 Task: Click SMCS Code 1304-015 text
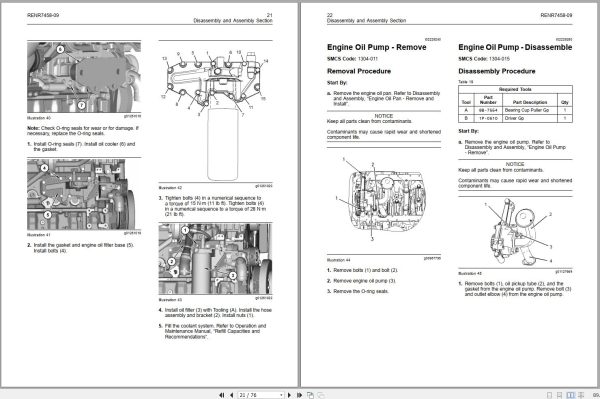(x=484, y=59)
